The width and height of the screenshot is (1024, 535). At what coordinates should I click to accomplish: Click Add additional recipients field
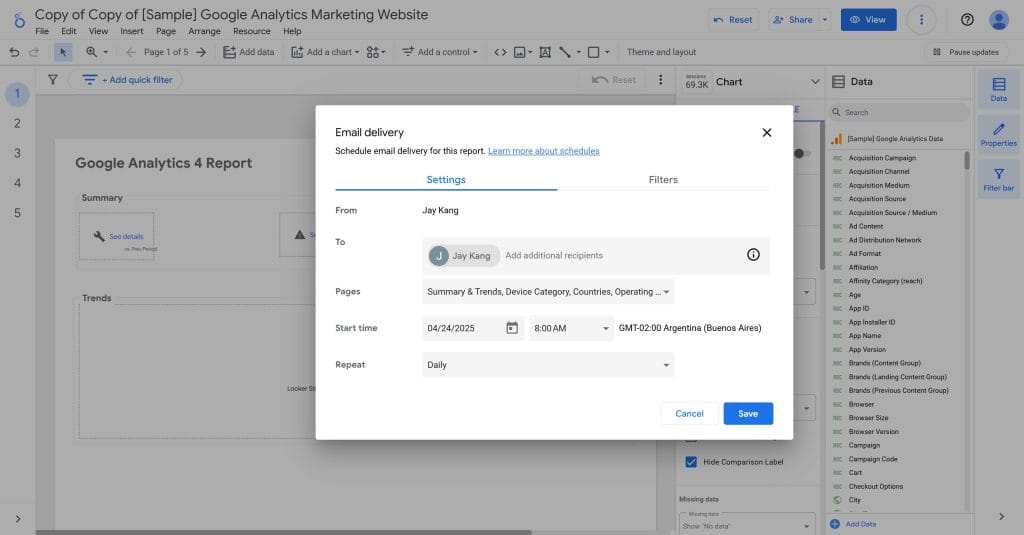[x=554, y=255]
